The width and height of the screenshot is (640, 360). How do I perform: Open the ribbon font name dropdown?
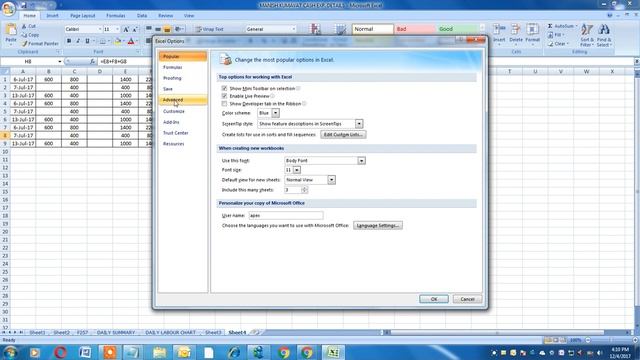click(100, 29)
